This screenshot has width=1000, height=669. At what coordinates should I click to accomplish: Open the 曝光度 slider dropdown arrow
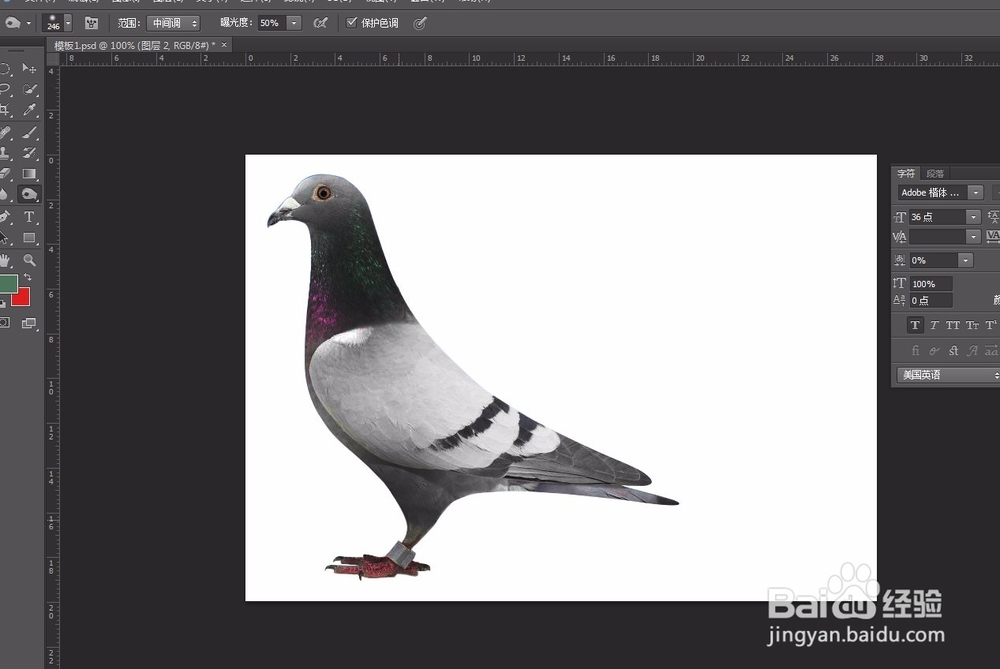pos(294,23)
